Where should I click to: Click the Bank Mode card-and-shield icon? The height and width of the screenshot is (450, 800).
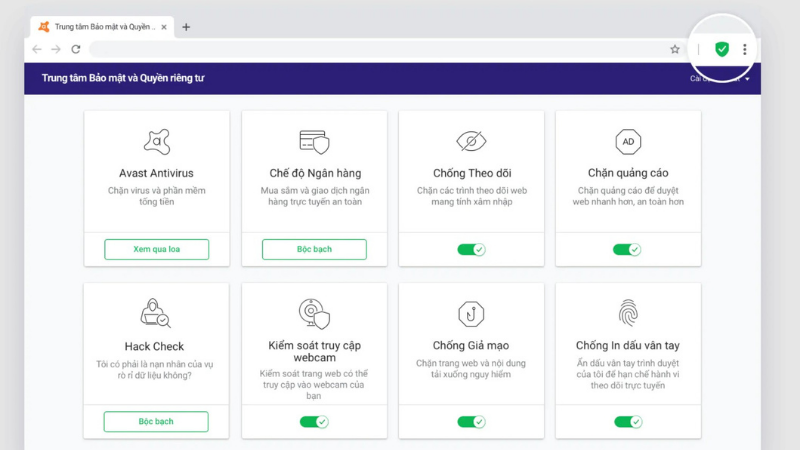point(314,142)
